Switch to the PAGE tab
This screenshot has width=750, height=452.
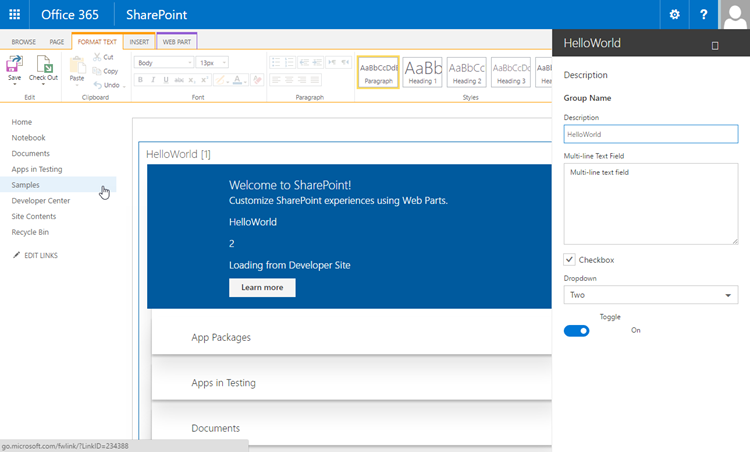click(56, 42)
